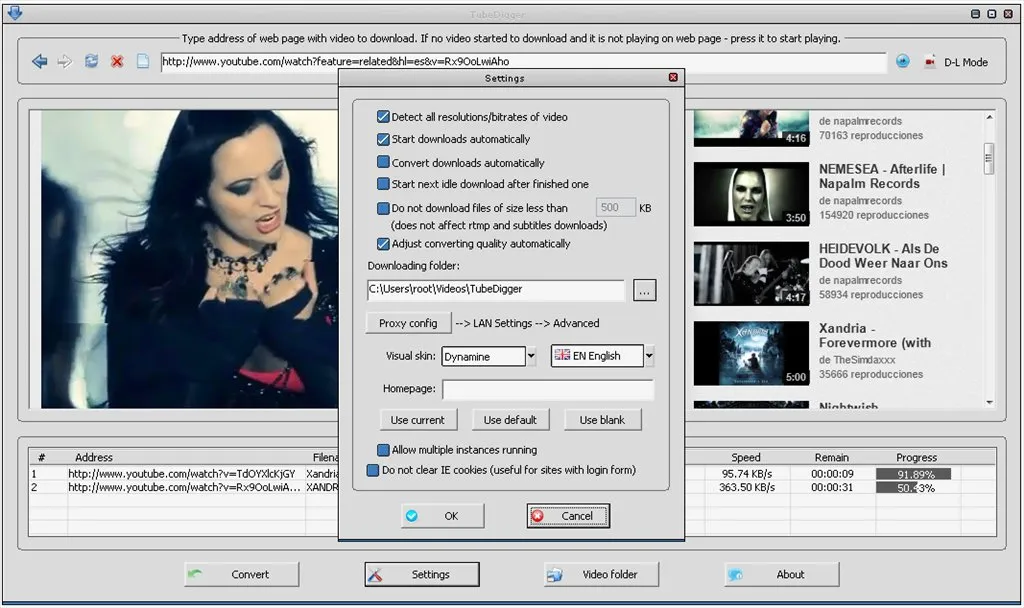Click the scroll up arrow in video list
1024x608 pixels.
pos(989,118)
